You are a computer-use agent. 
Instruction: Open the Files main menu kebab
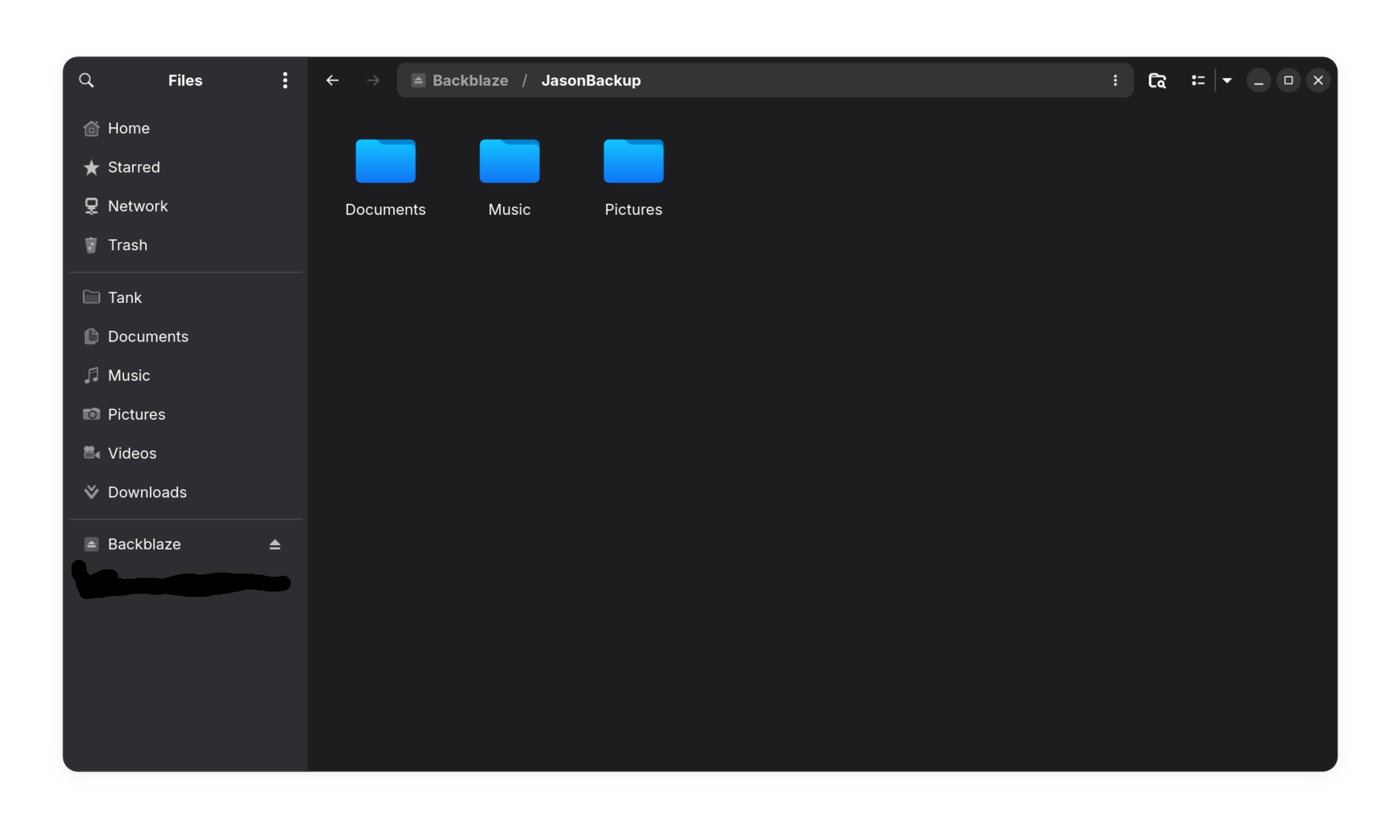pyautogui.click(x=285, y=80)
